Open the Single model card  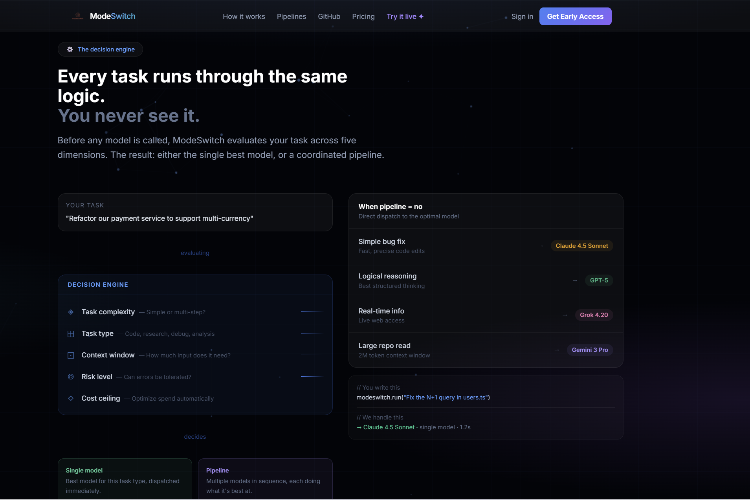pyautogui.click(x=125, y=479)
